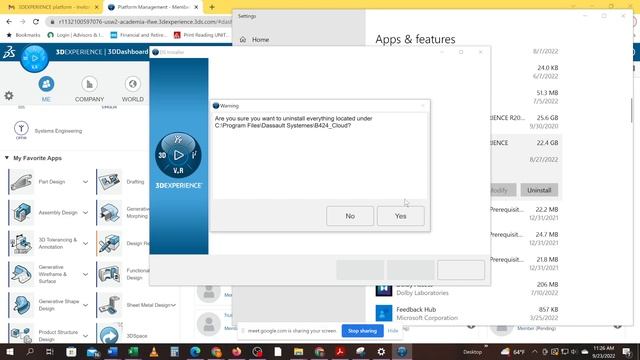Switch to the COMPANY tab
The height and width of the screenshot is (360, 640).
(89, 89)
